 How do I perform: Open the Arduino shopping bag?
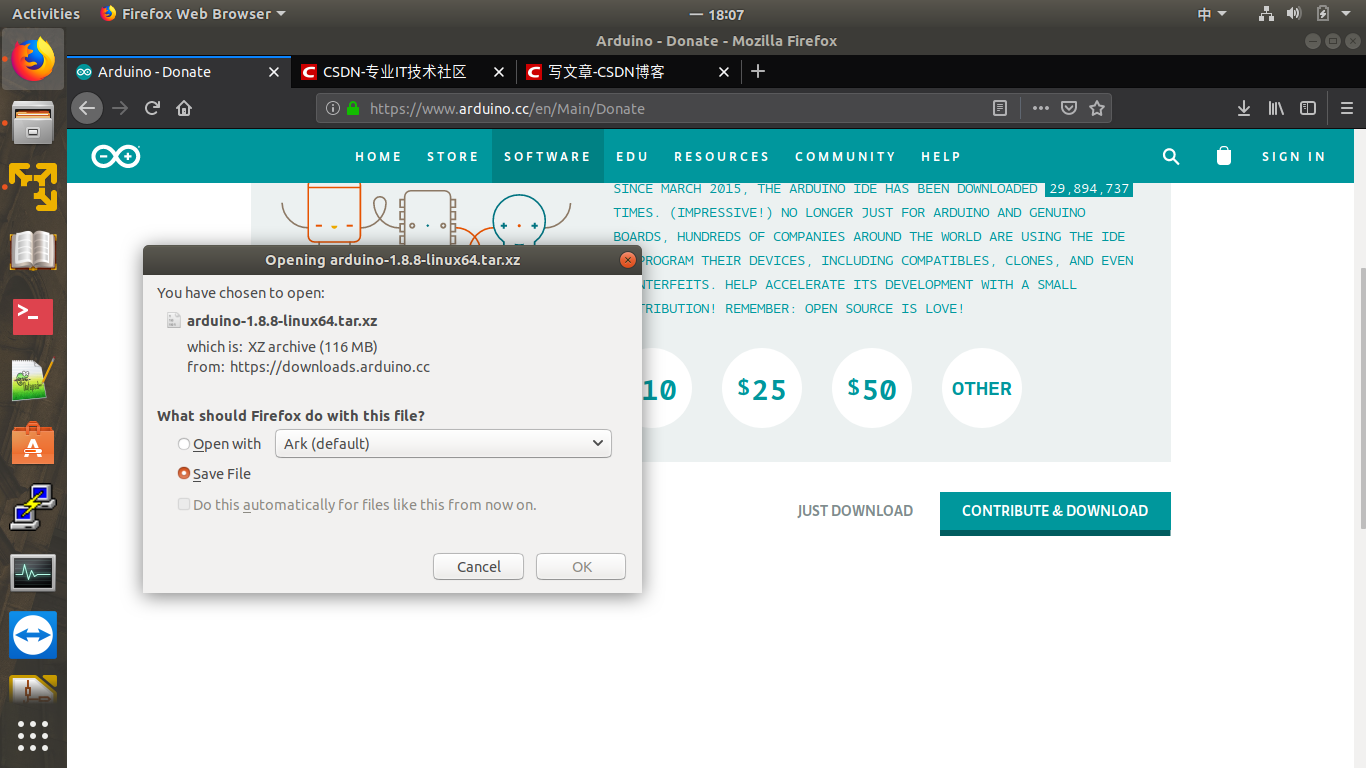(1223, 156)
